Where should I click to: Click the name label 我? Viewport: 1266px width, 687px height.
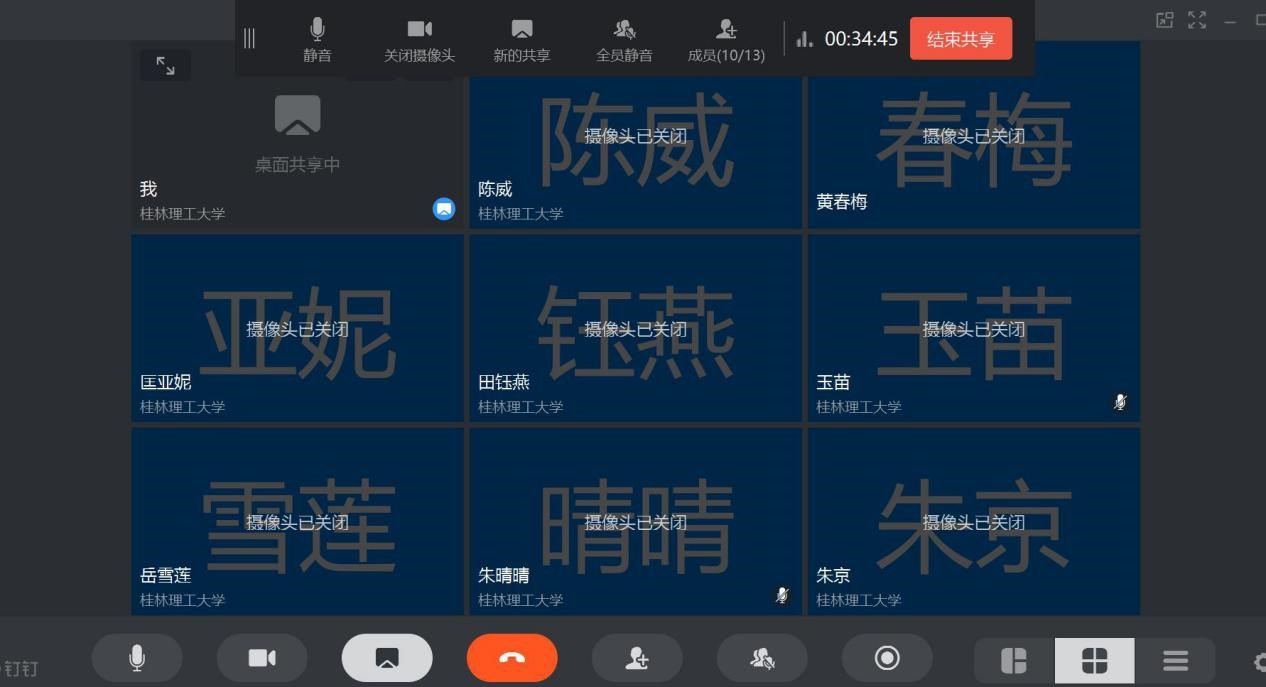pos(148,189)
